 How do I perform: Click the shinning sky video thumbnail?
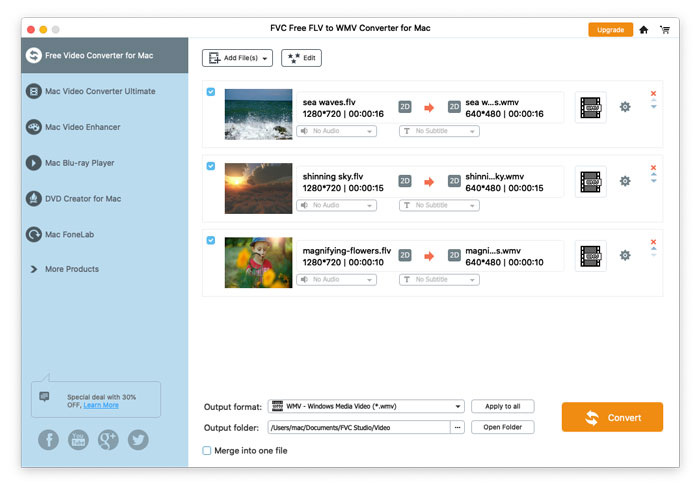pos(258,188)
